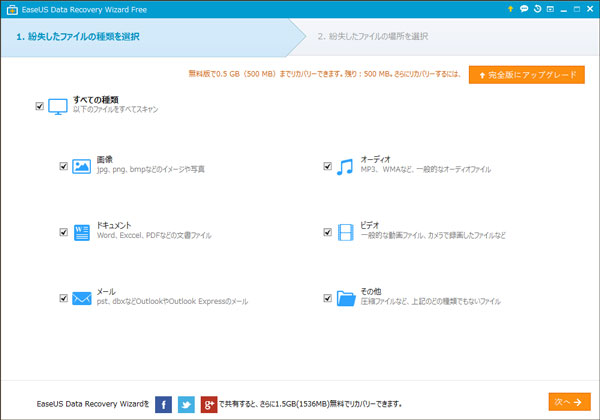Toggle the 画像 checkbox
Viewport: 600px width, 420px height.
tap(64, 166)
